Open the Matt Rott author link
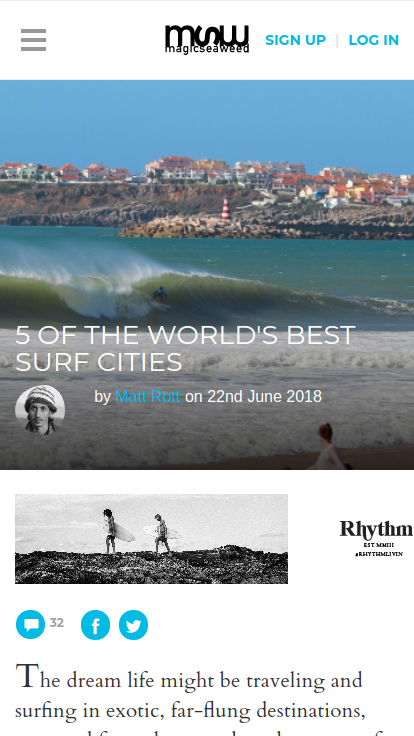 pos(147,397)
